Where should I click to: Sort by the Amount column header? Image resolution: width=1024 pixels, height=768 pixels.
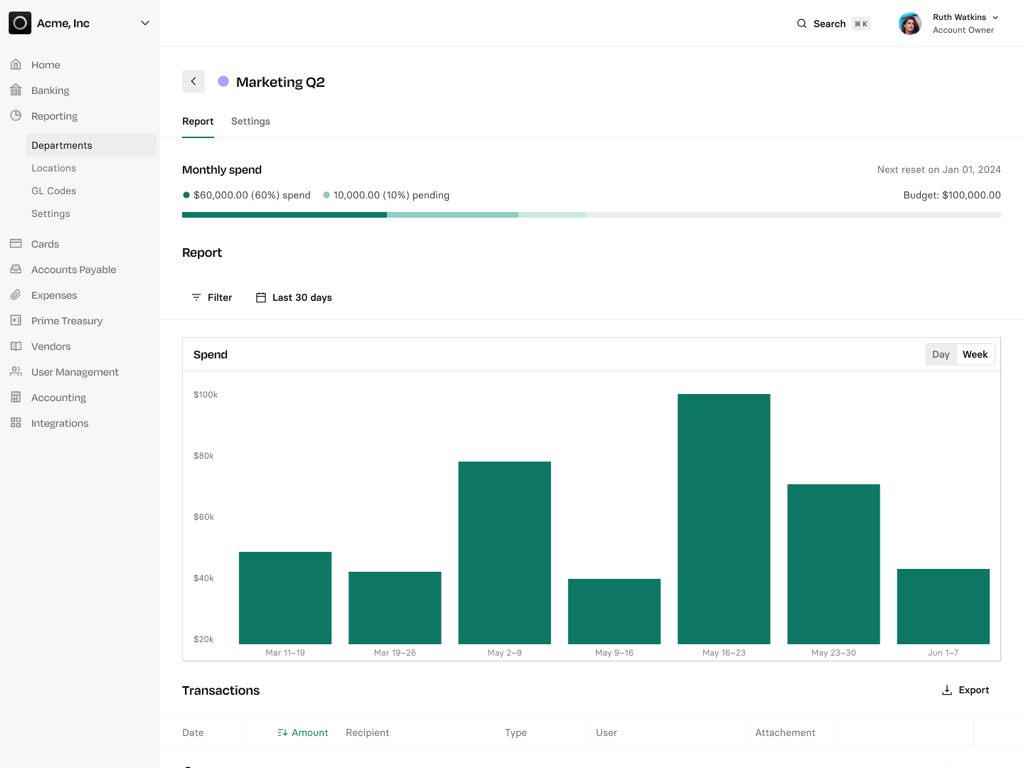pos(310,733)
